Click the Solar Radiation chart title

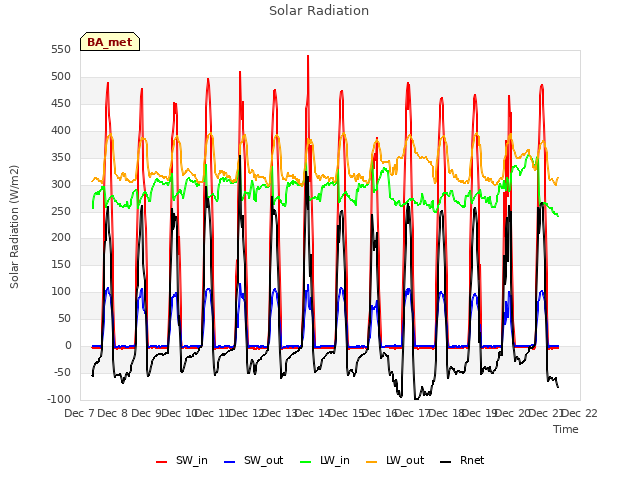pos(319,11)
